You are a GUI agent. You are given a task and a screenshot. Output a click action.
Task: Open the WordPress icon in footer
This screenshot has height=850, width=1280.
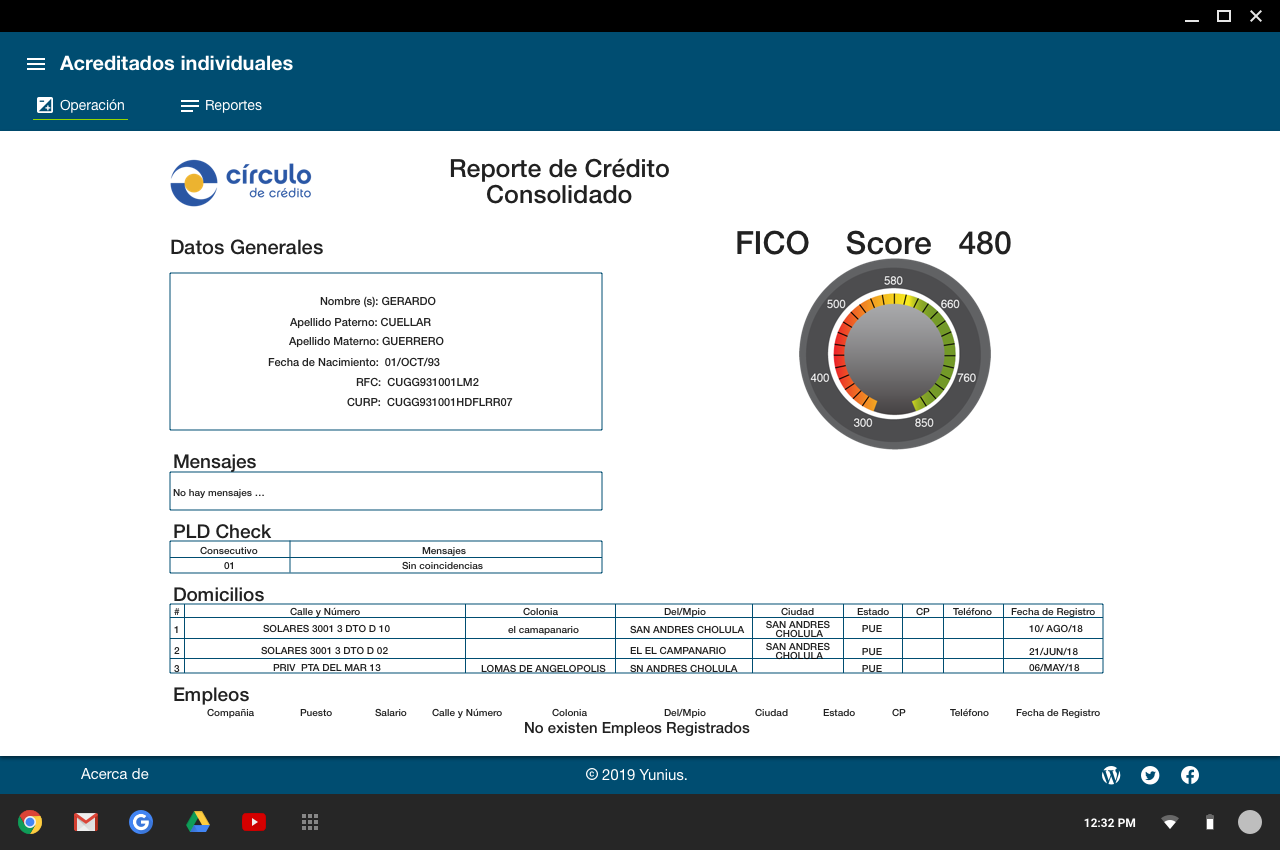[1111, 775]
